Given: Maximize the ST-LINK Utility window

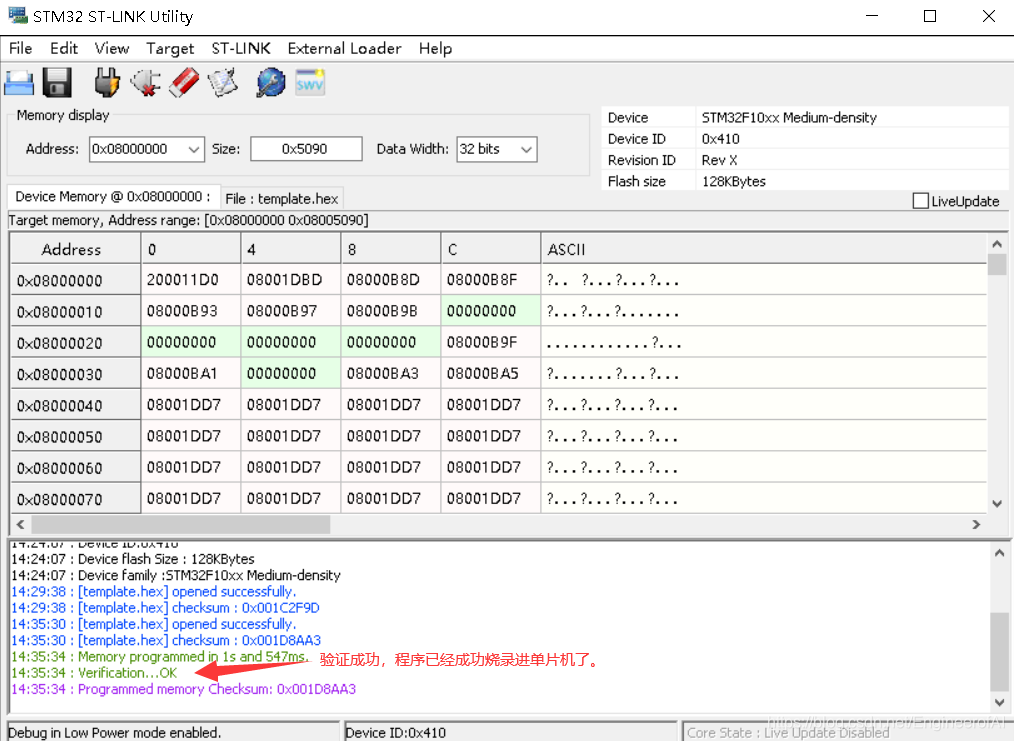Looking at the screenshot, I should coord(929,16).
